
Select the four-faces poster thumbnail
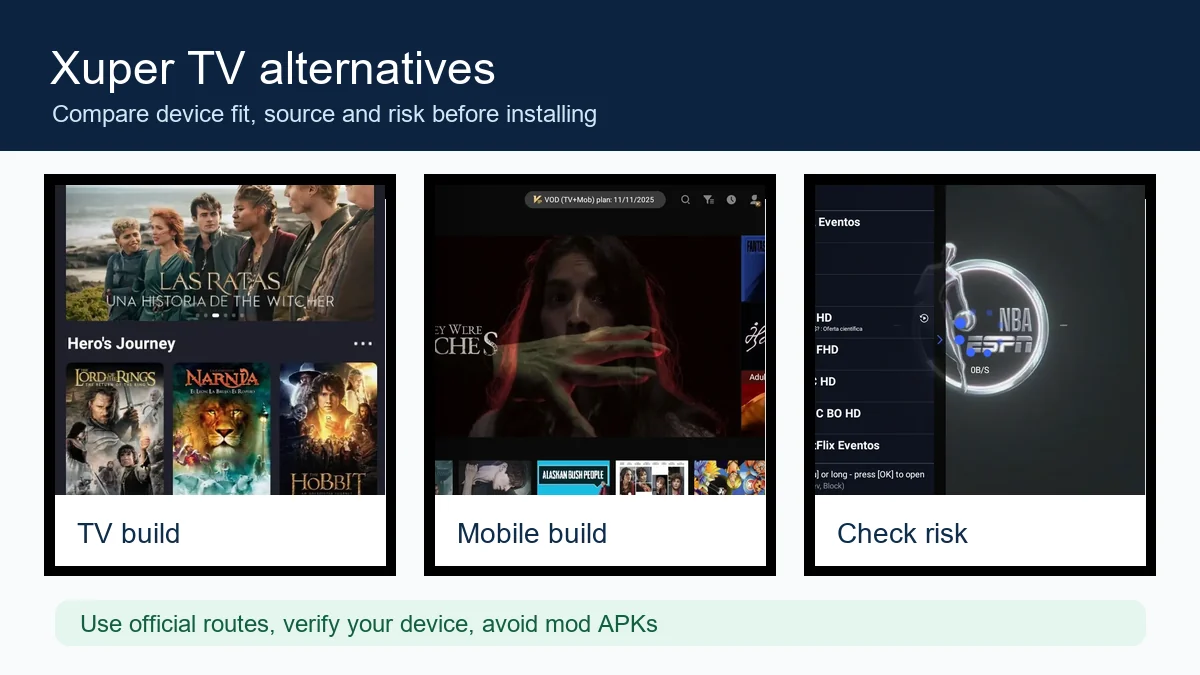pos(652,478)
